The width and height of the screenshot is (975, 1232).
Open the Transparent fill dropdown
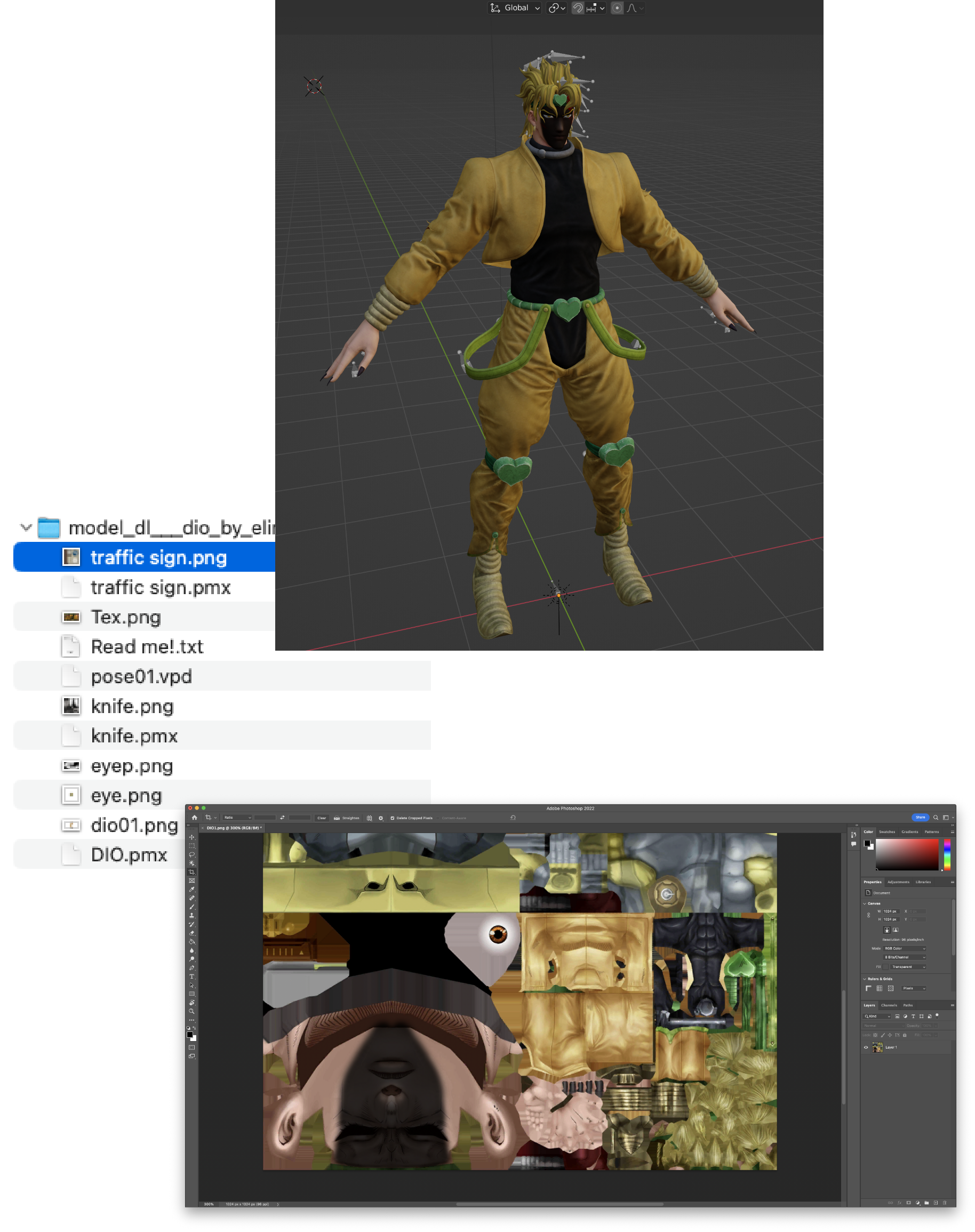coord(908,967)
